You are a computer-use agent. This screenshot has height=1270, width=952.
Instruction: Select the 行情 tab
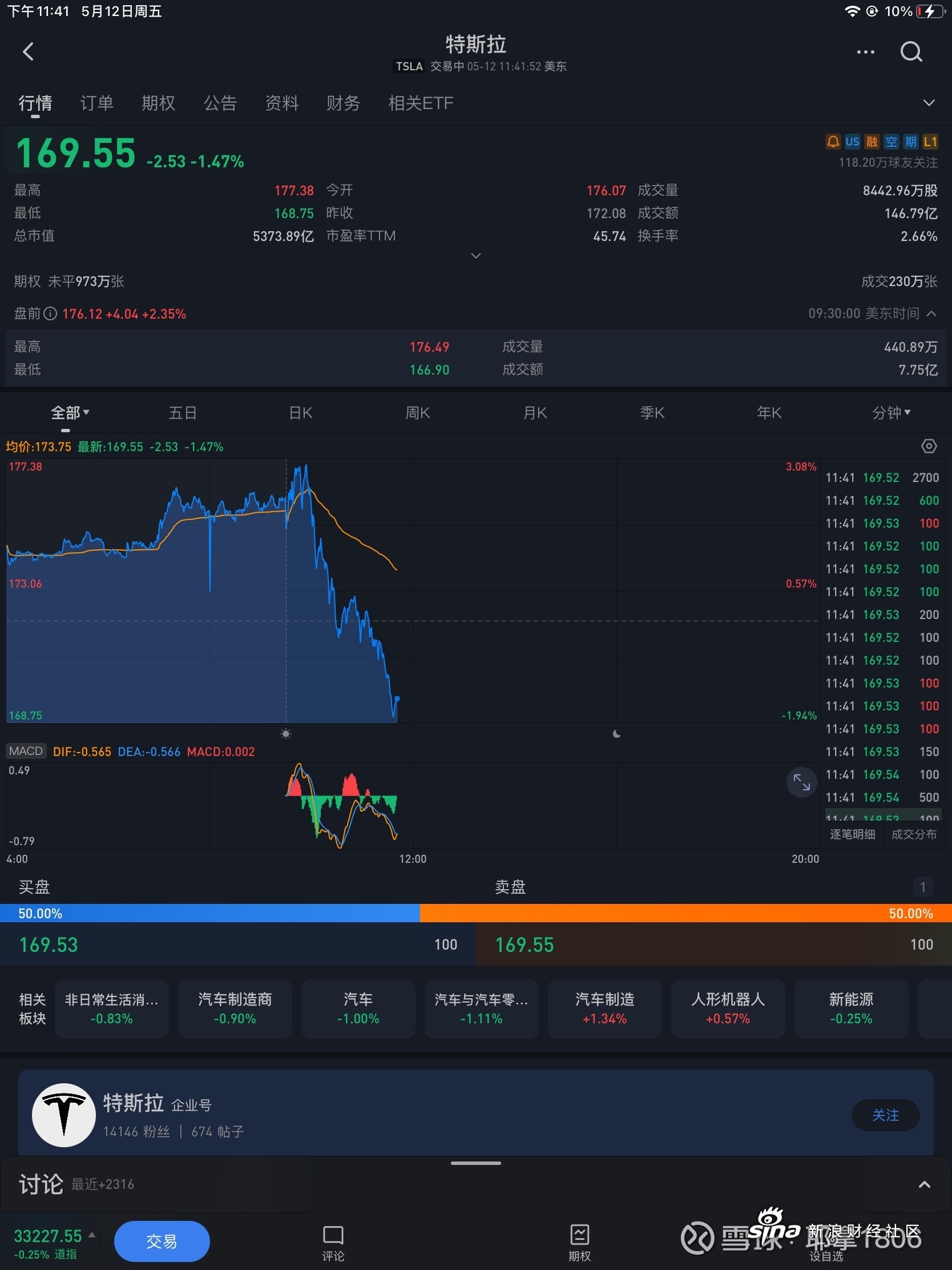[35, 103]
